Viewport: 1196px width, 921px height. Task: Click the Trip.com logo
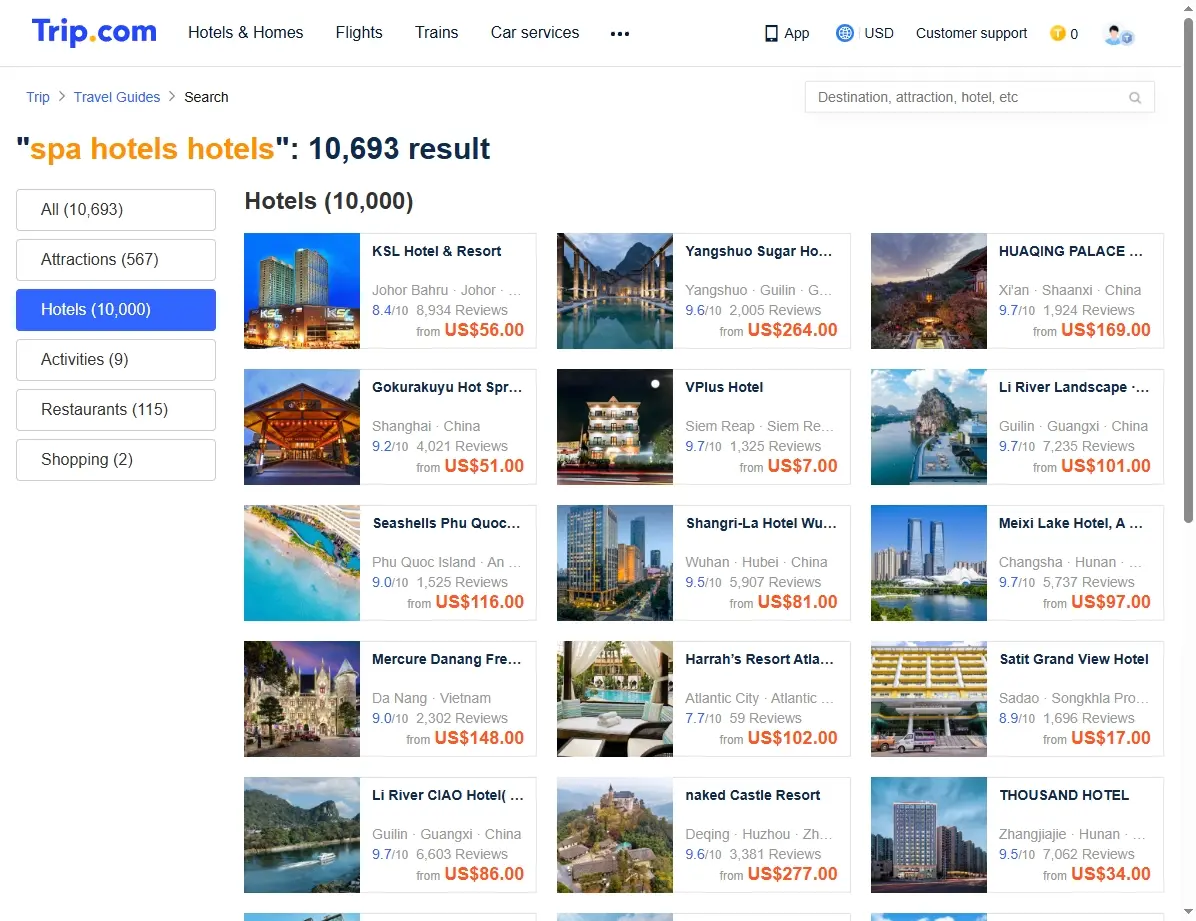tap(94, 32)
